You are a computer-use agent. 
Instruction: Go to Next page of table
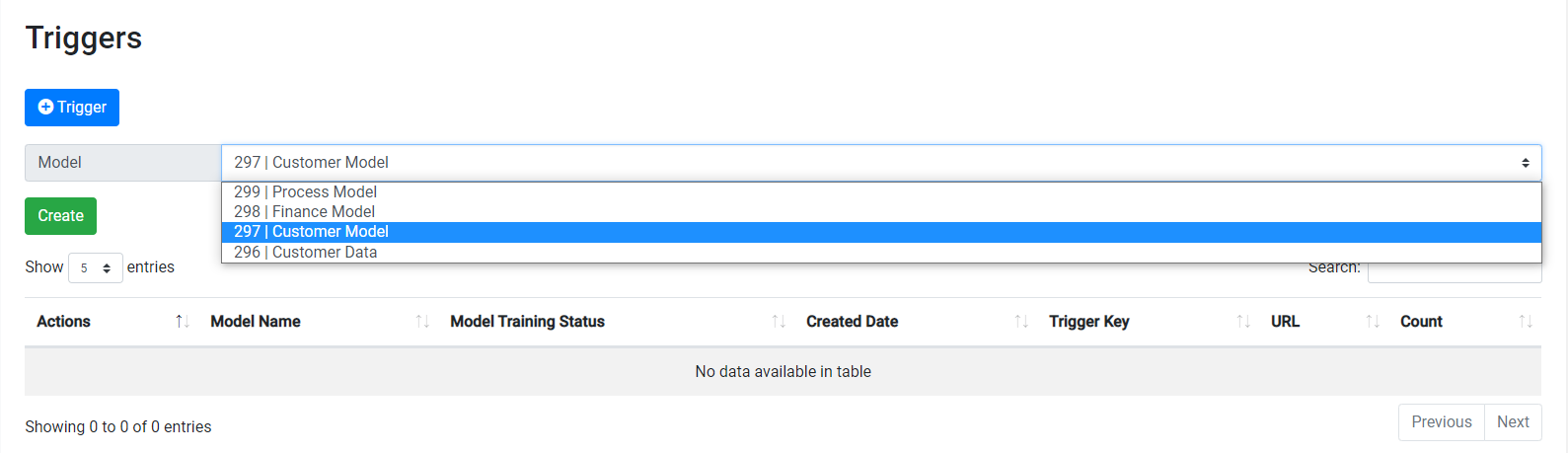pyautogui.click(x=1513, y=422)
